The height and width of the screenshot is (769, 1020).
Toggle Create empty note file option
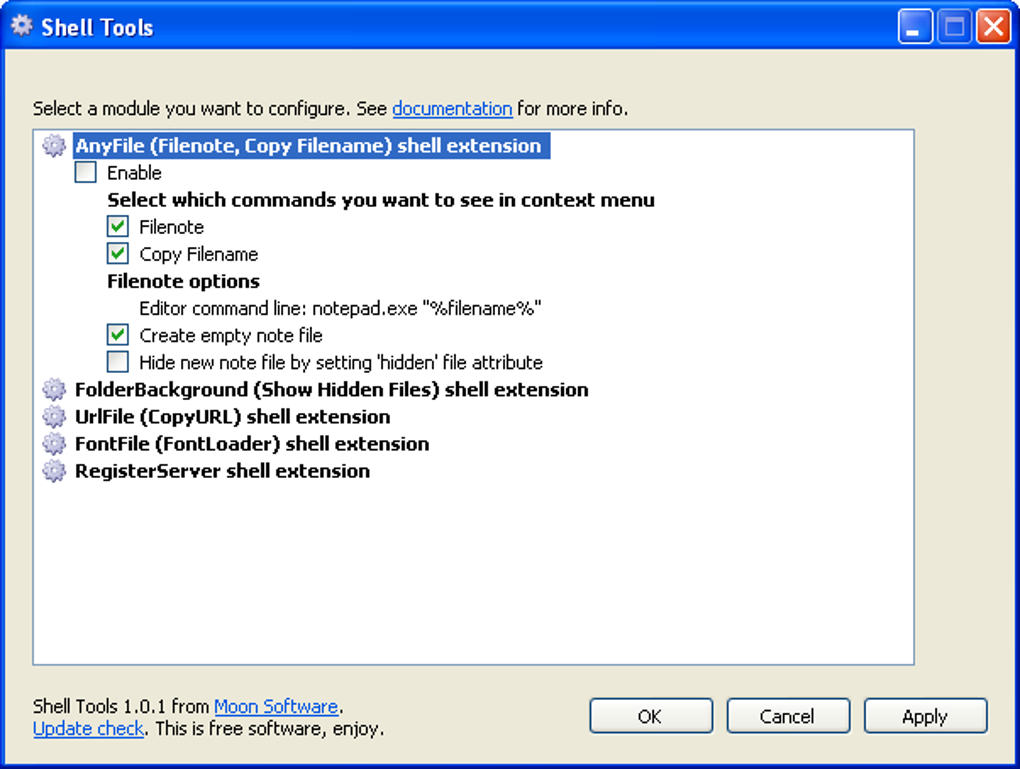pos(118,335)
